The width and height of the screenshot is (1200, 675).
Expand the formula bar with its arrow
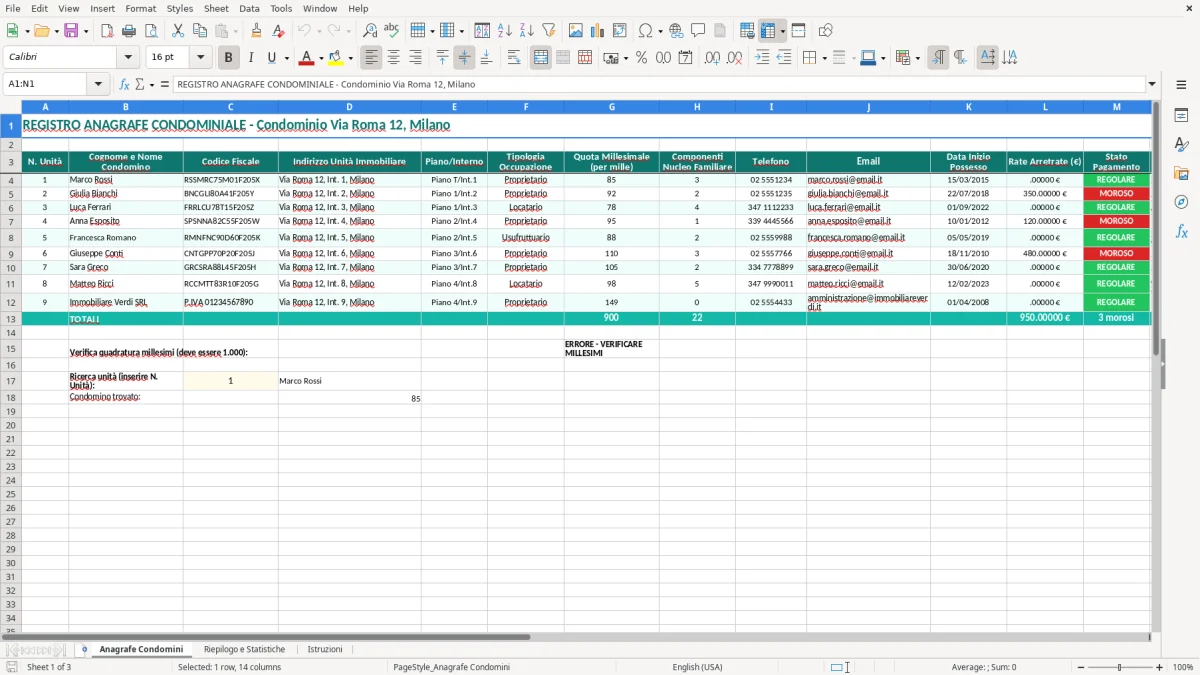pyautogui.click(x=1152, y=84)
